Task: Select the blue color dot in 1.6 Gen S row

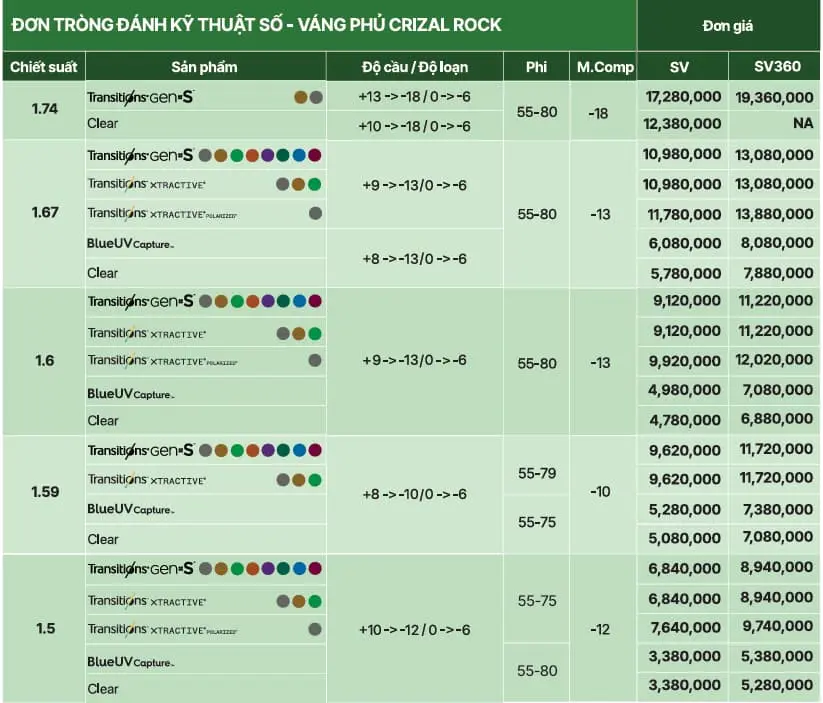Action: 299,301
